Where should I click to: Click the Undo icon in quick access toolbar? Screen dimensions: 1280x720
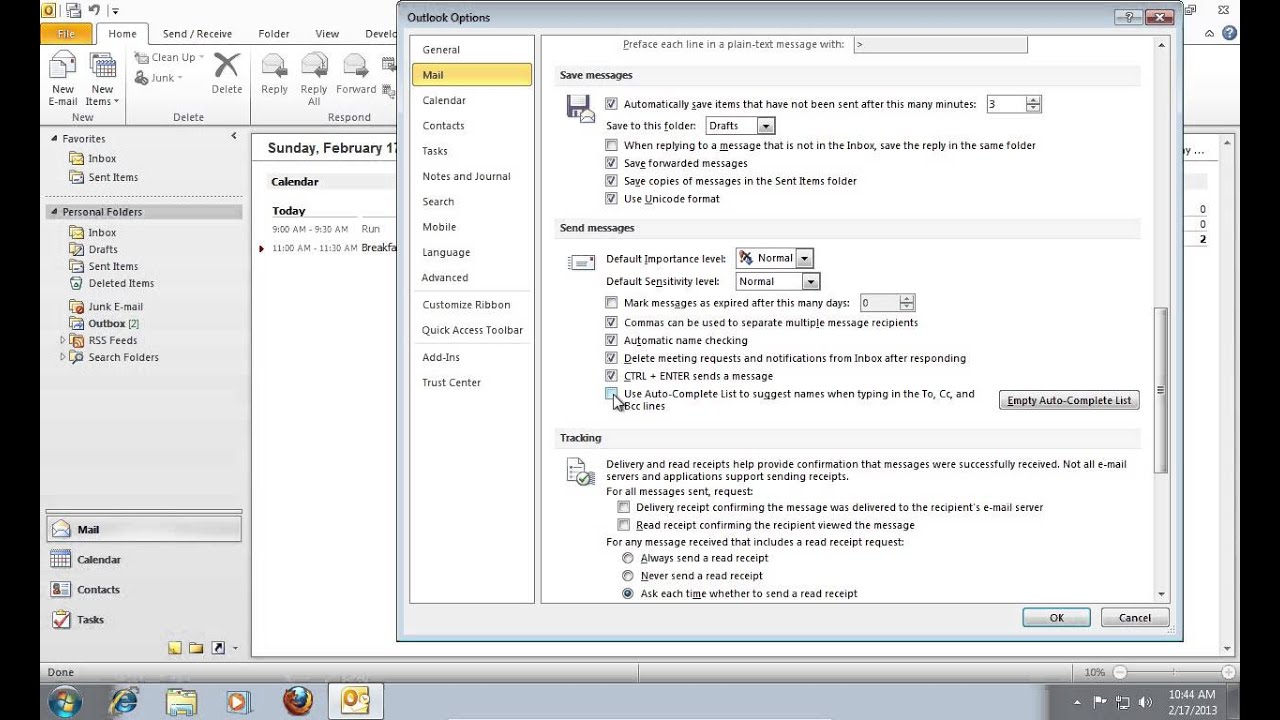coord(93,10)
